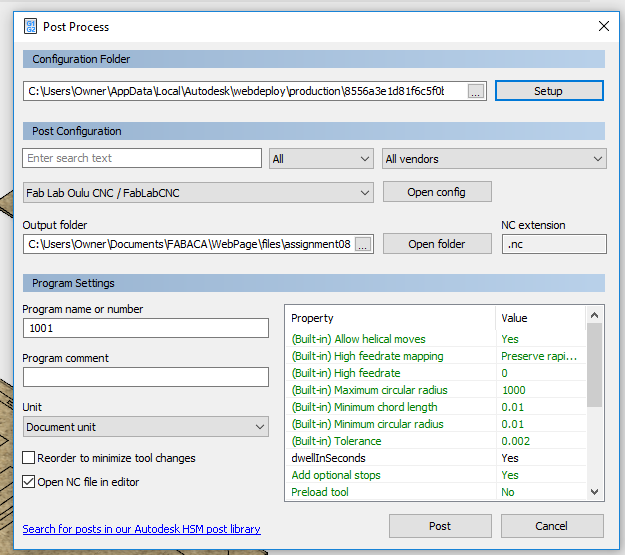Click the Open folder button
Image resolution: width=625 pixels, height=555 pixels.
click(437, 244)
